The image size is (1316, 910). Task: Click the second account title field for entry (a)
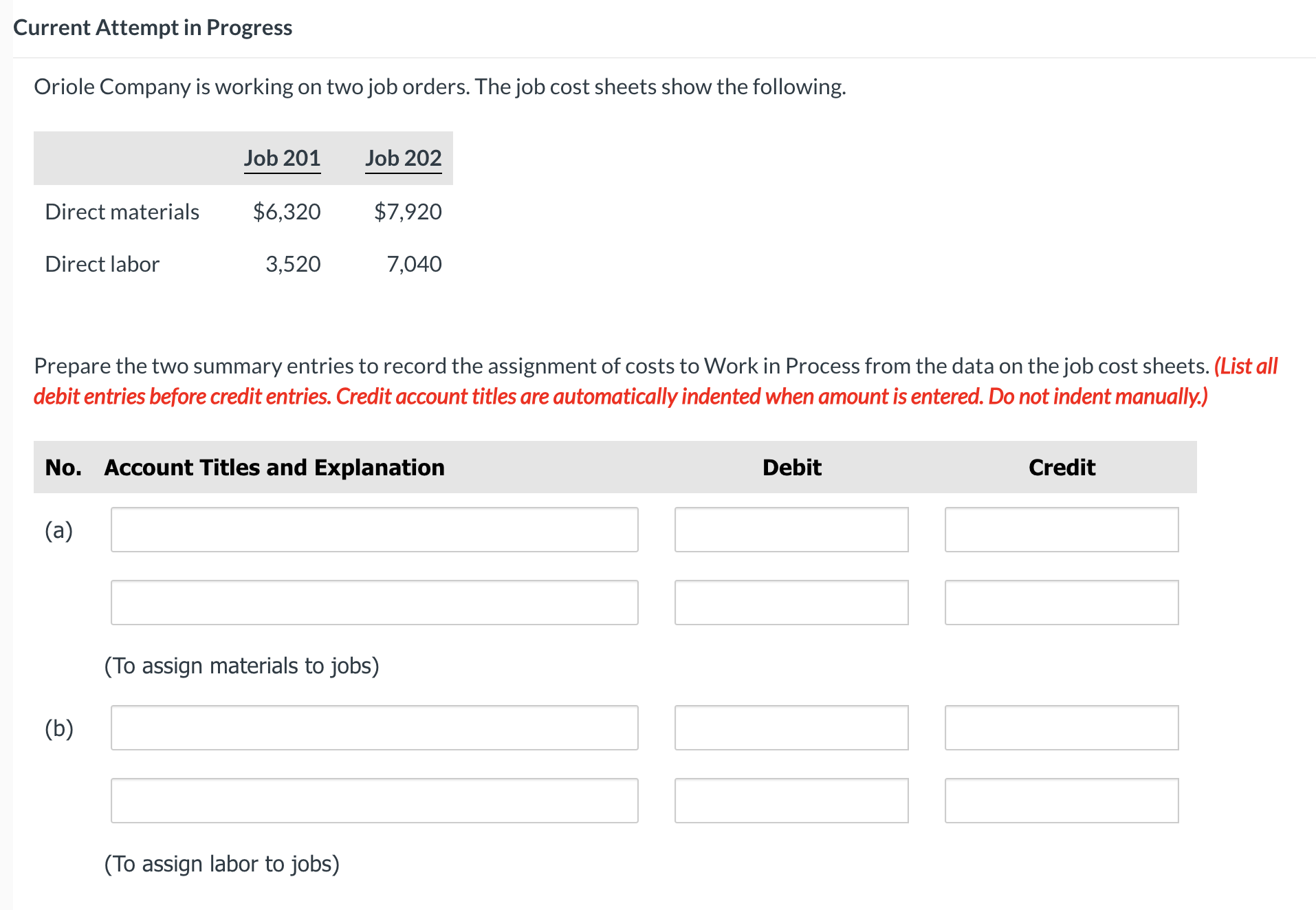pos(374,603)
